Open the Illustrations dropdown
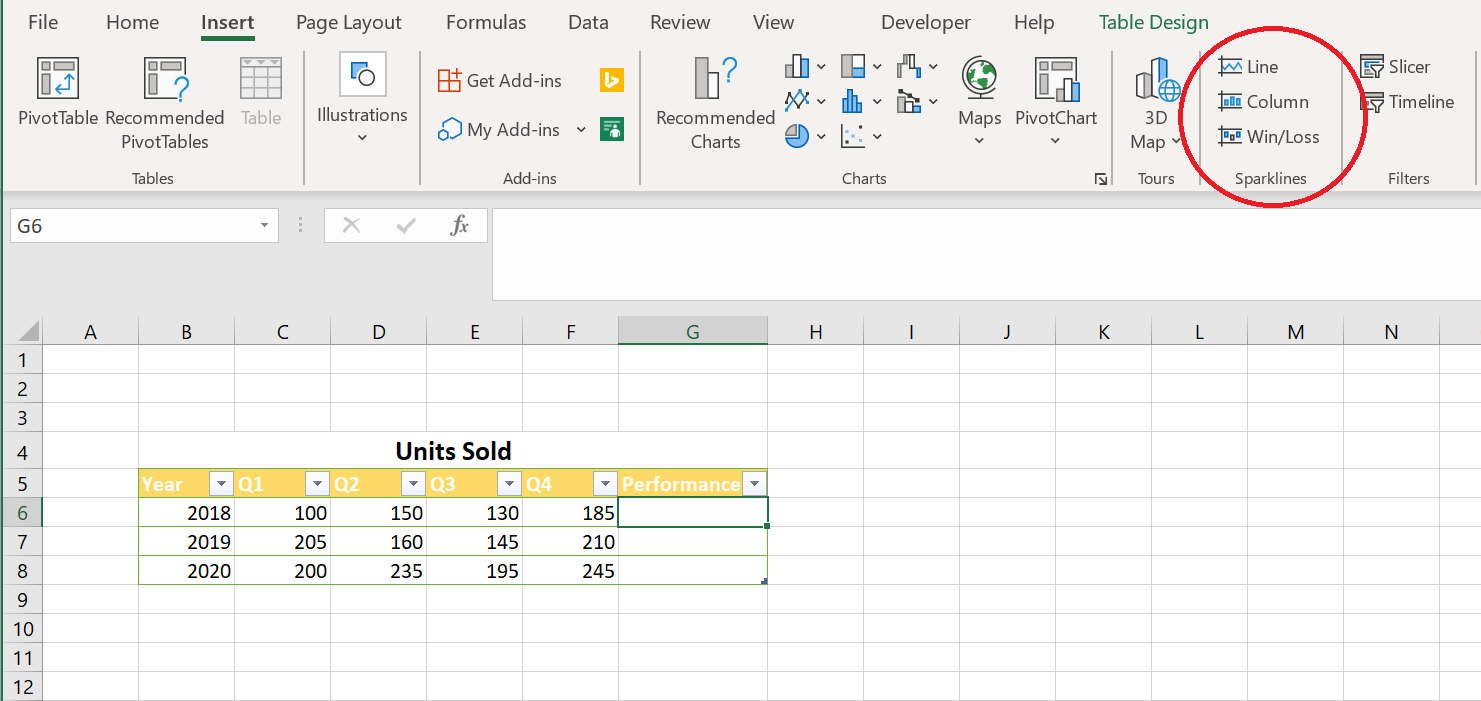The height and width of the screenshot is (701, 1481). click(x=362, y=100)
